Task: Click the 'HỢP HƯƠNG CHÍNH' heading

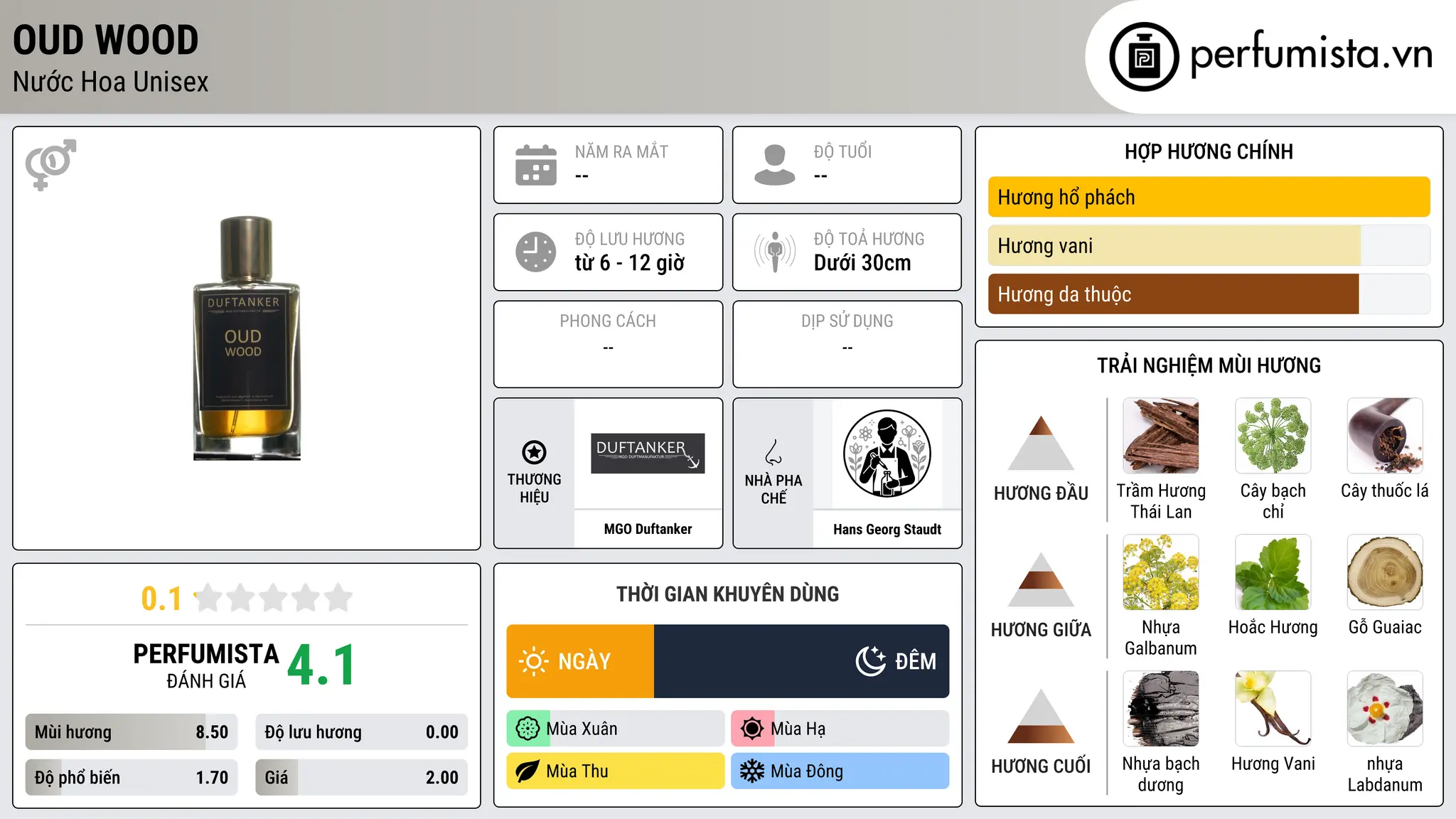Action: point(1209,151)
